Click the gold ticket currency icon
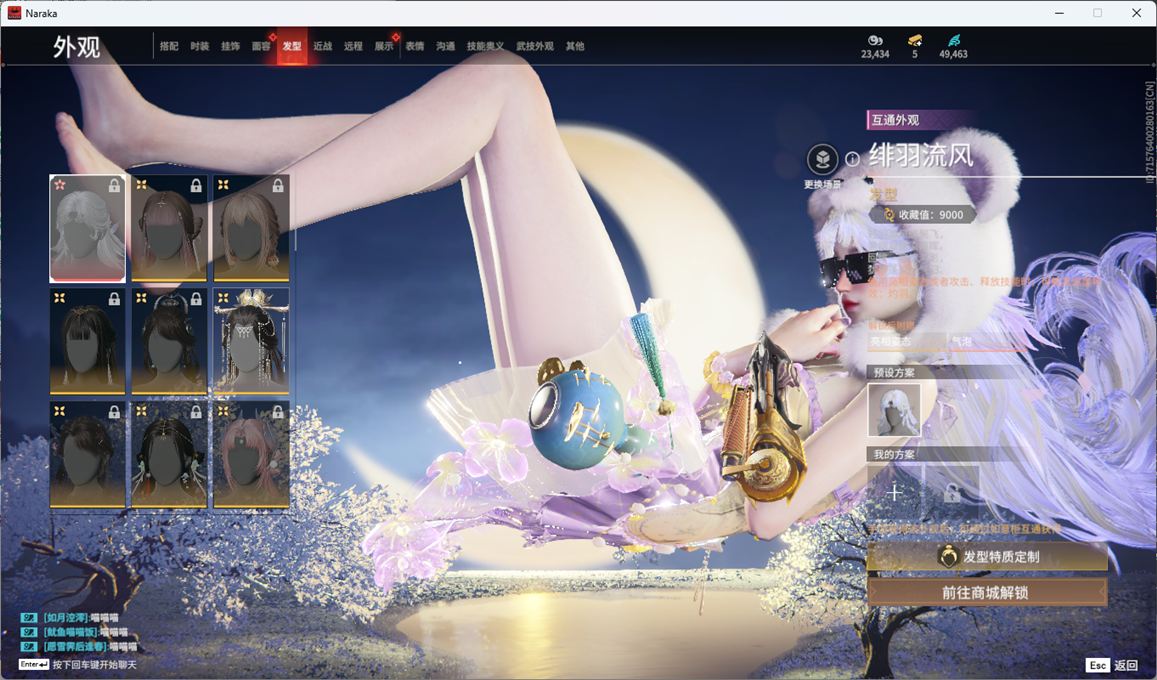 [x=914, y=40]
